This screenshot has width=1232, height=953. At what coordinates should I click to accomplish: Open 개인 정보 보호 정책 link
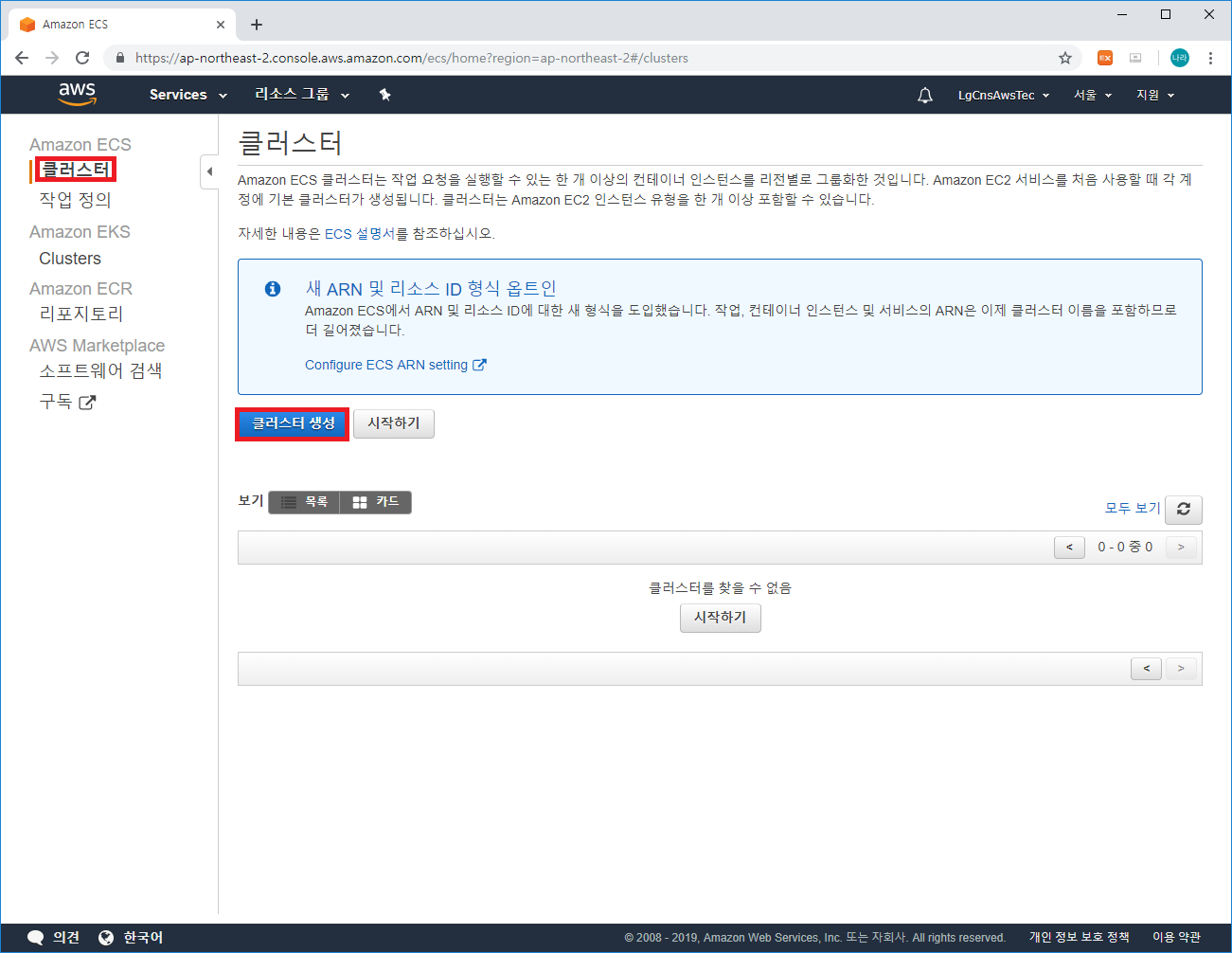1080,937
